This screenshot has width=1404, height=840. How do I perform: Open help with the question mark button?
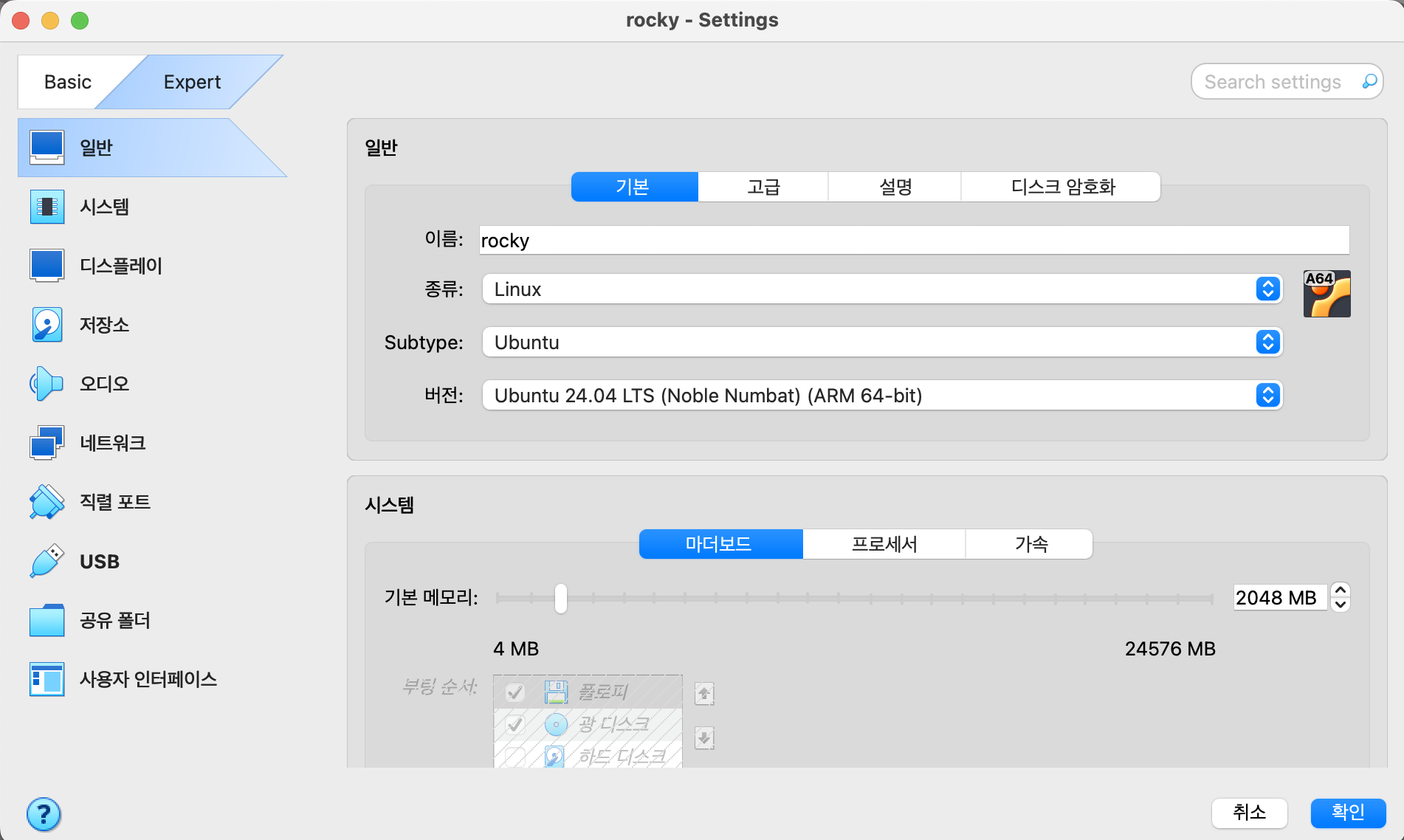[x=44, y=814]
